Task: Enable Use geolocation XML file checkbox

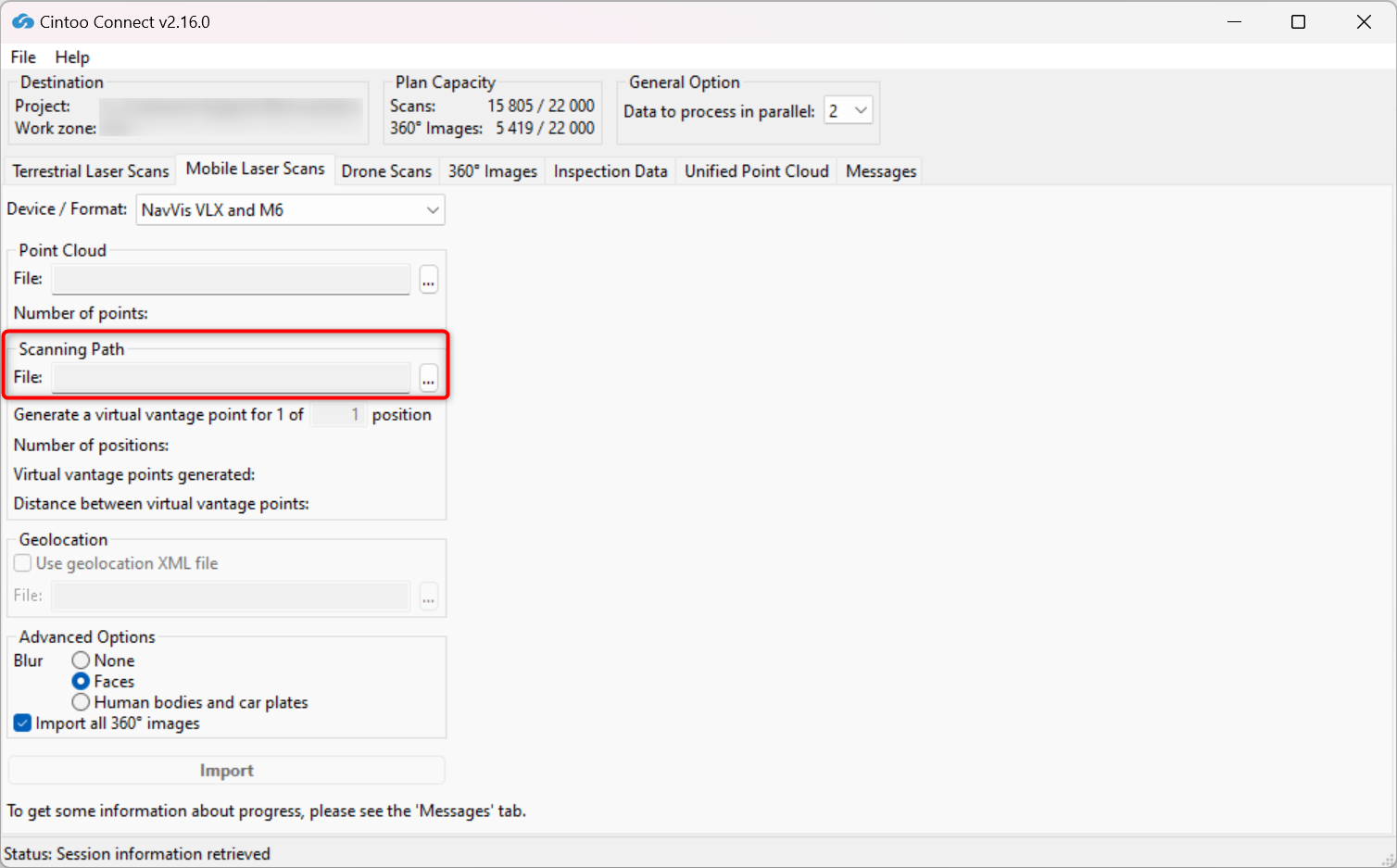Action: point(23,563)
